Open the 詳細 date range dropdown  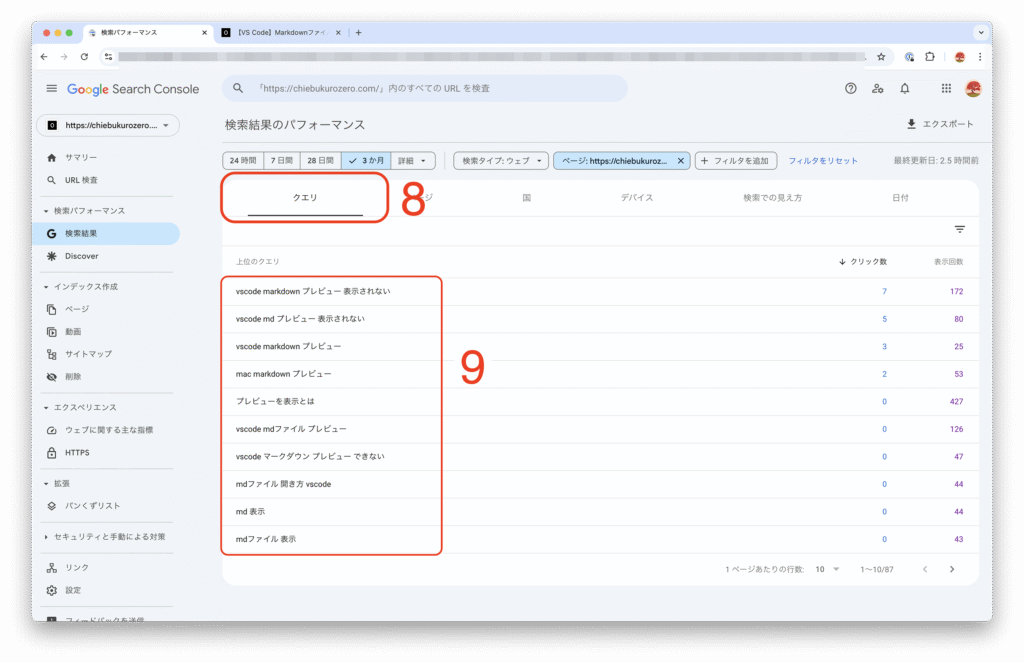(413, 161)
